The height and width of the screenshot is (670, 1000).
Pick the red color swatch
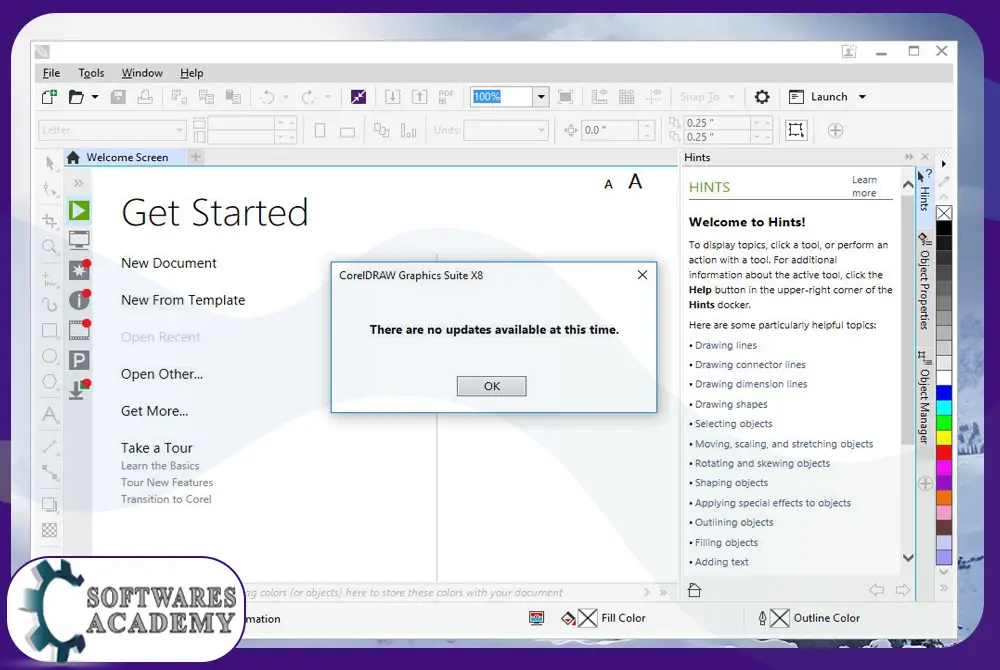click(x=944, y=453)
